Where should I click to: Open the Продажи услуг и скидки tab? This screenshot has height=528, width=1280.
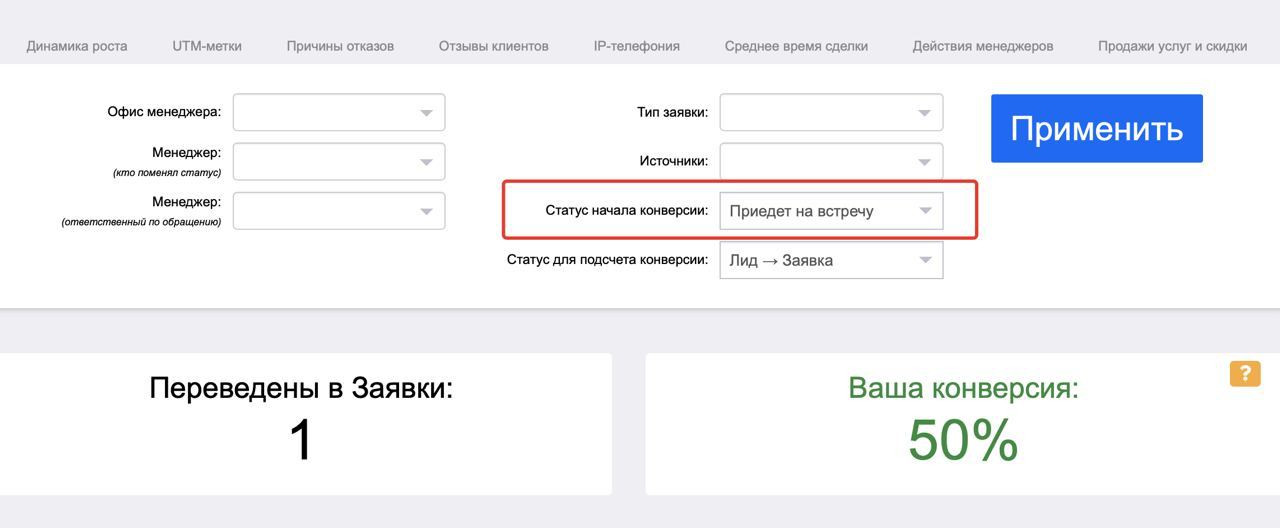(x=1172, y=46)
